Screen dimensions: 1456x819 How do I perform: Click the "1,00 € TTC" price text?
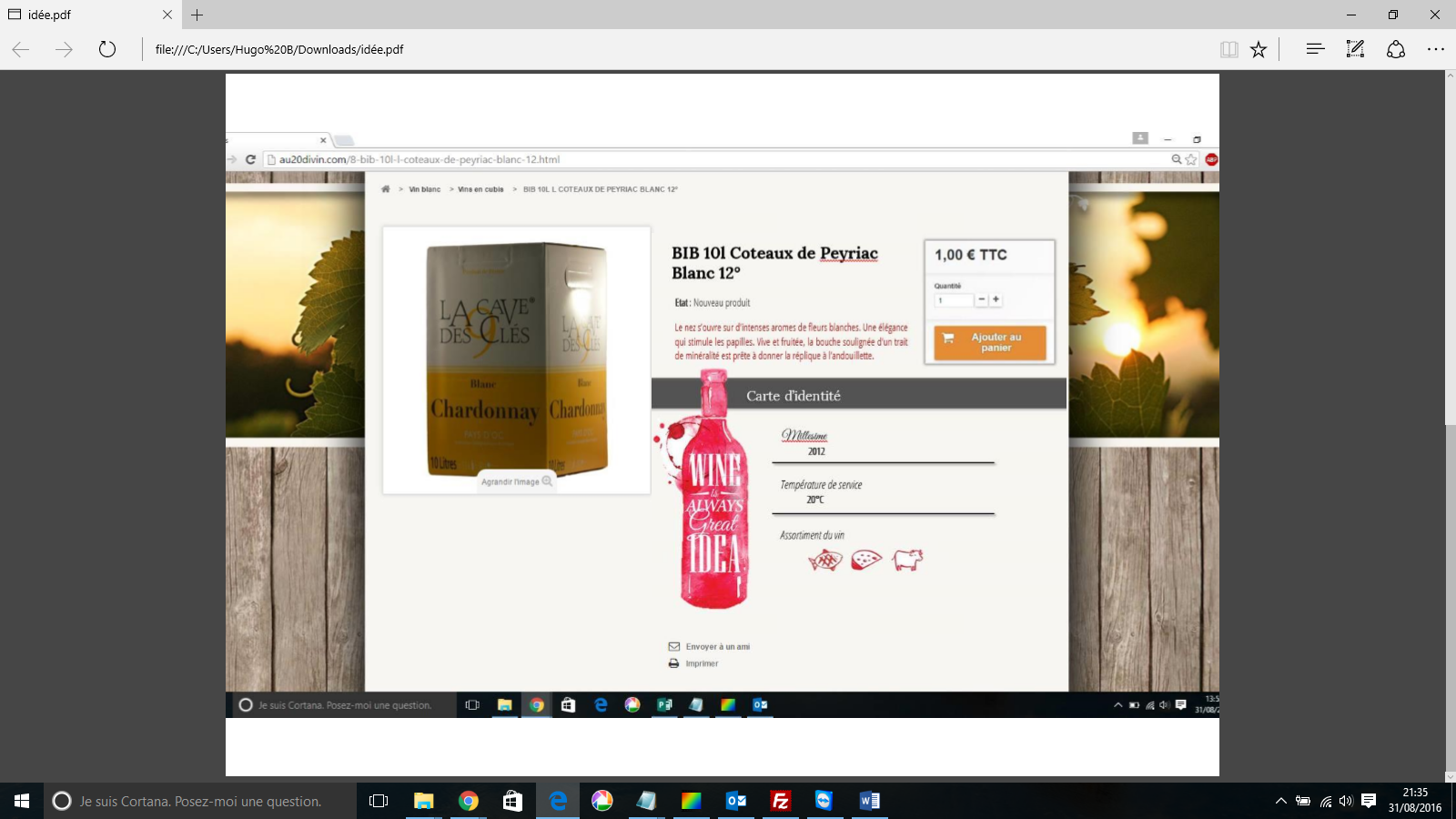click(971, 255)
